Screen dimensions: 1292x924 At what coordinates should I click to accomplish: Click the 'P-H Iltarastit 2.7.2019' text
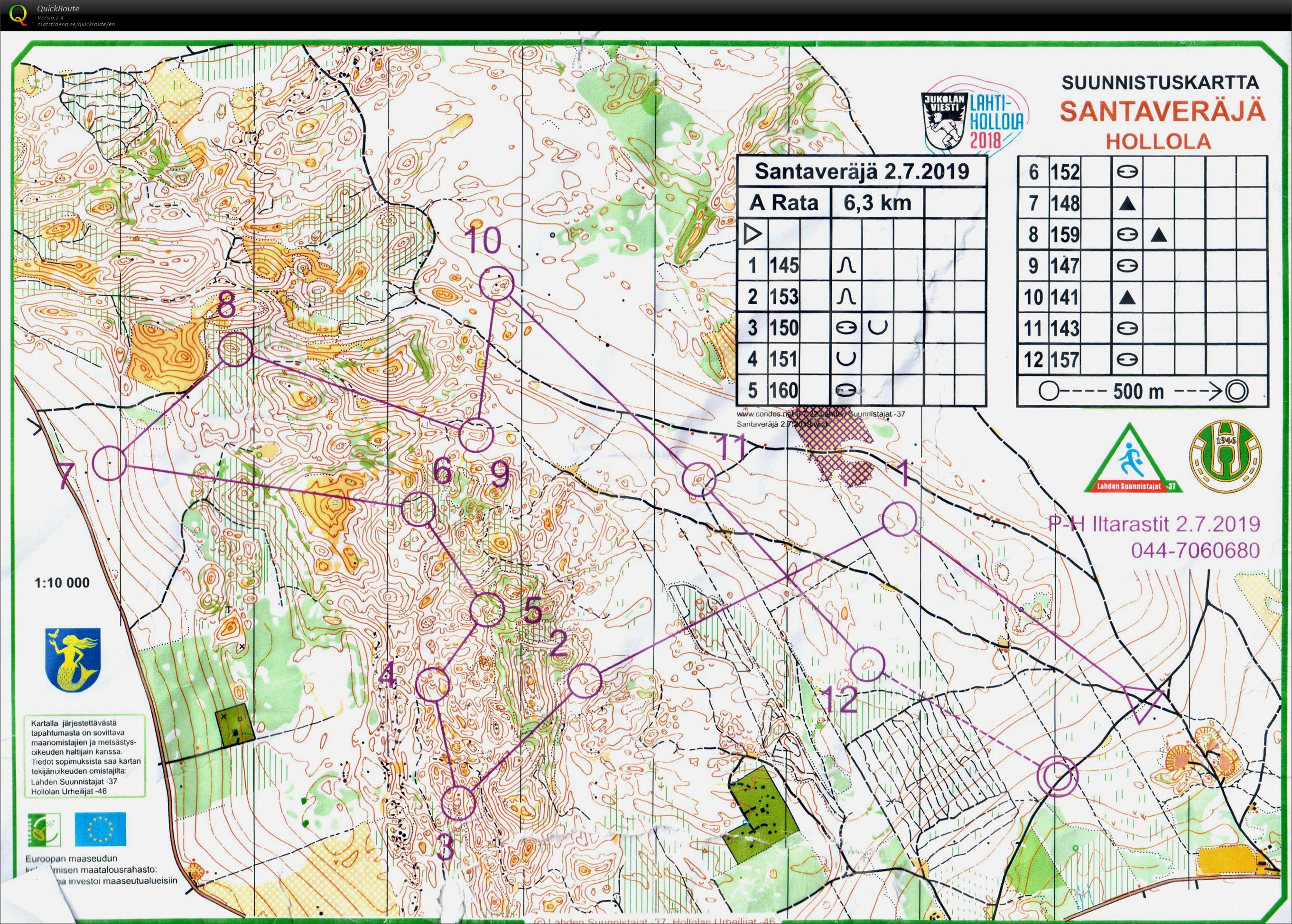pyautogui.click(x=1155, y=524)
